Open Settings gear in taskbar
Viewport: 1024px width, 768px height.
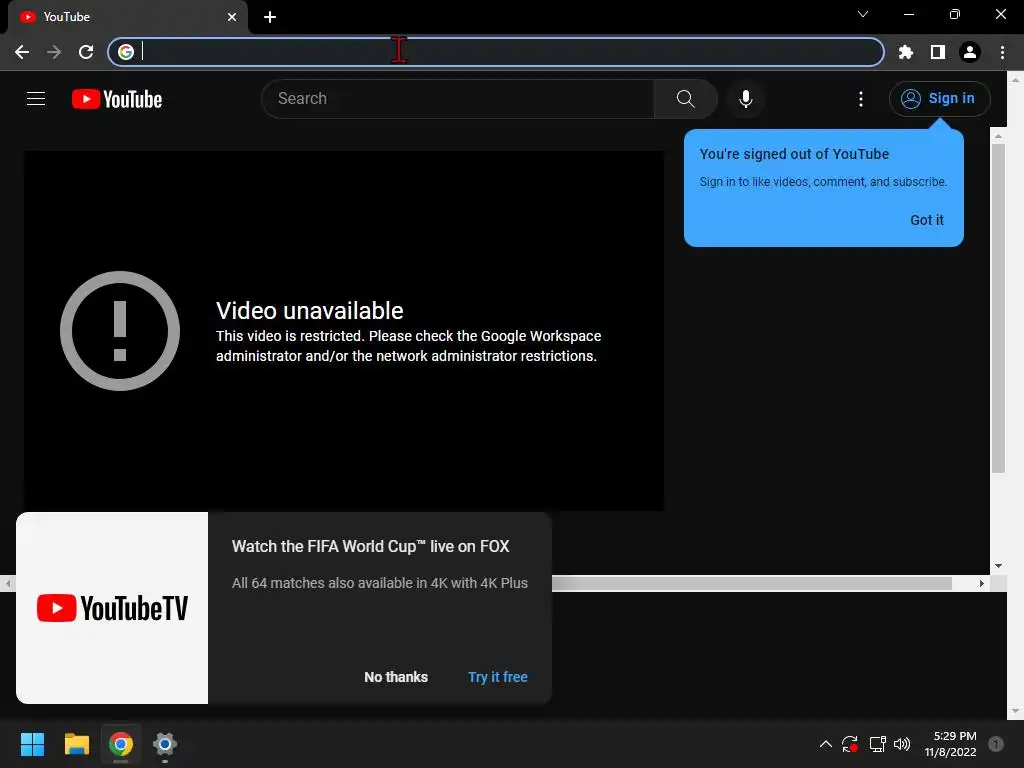coord(165,744)
